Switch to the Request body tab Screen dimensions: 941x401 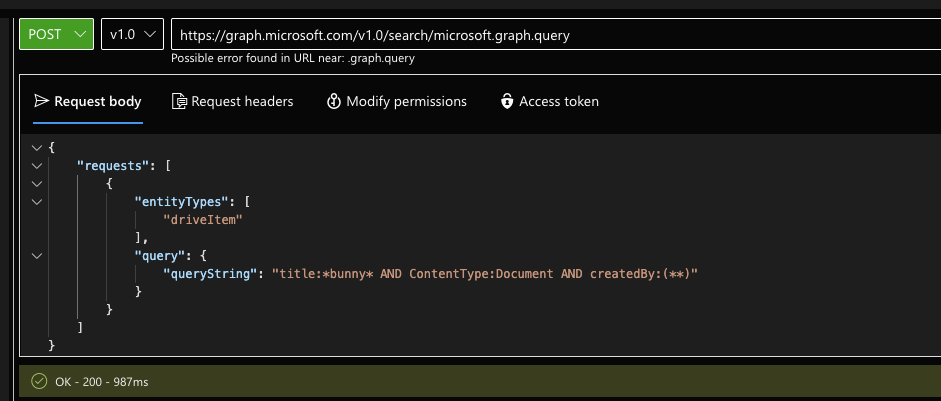[88, 101]
